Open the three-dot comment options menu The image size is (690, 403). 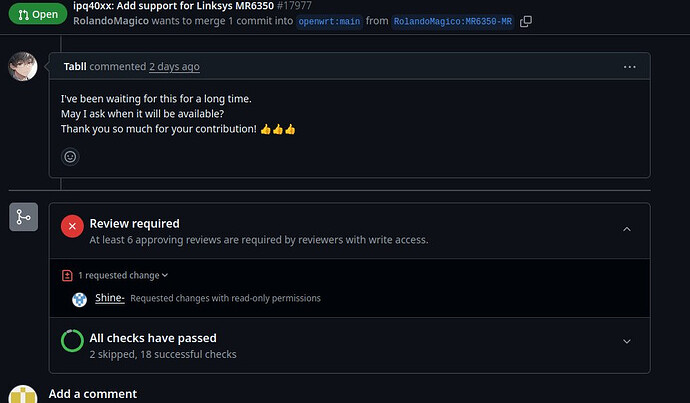pos(629,66)
